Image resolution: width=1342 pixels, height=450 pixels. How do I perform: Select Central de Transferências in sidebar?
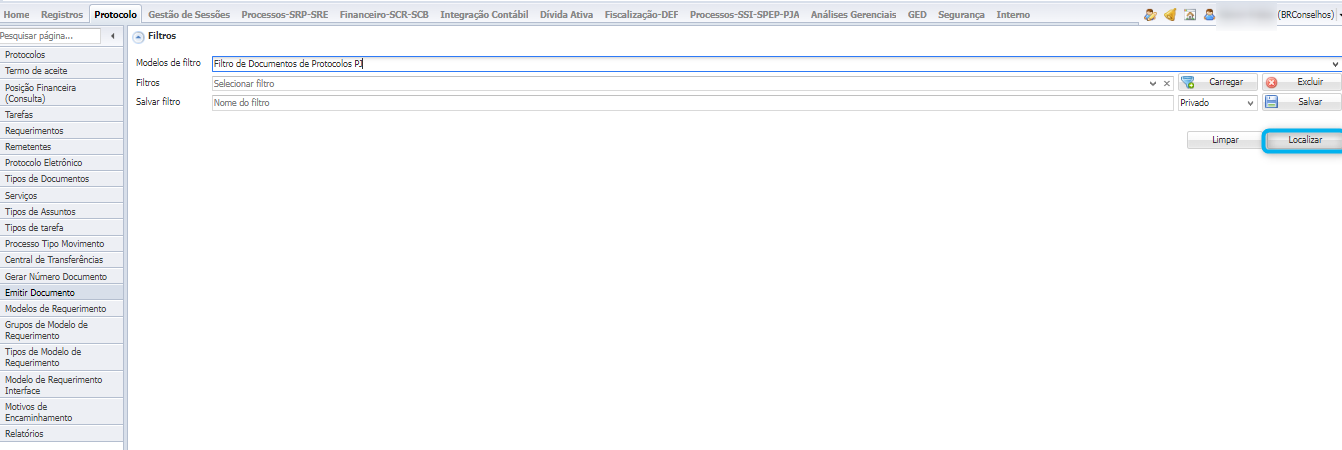point(62,260)
